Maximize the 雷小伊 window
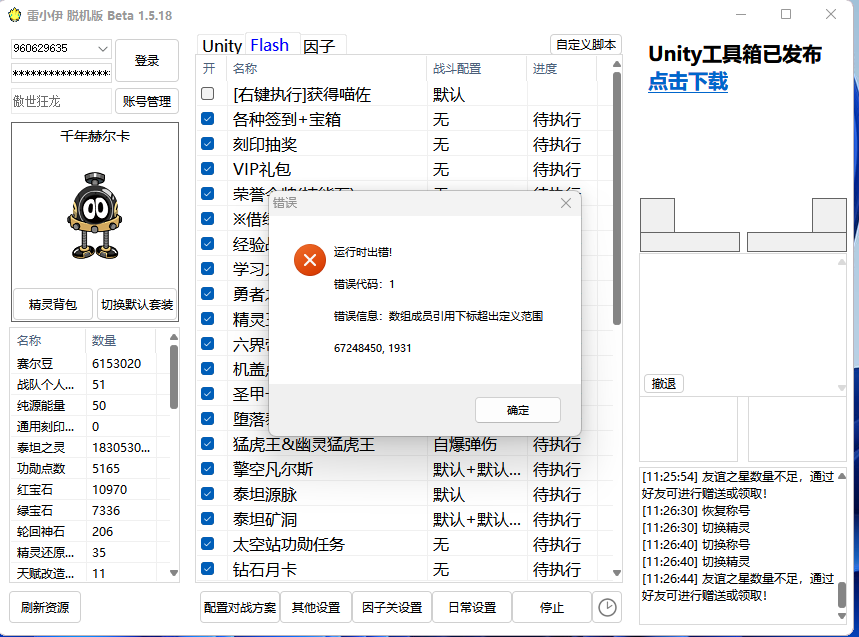The image size is (859, 637). (786, 14)
